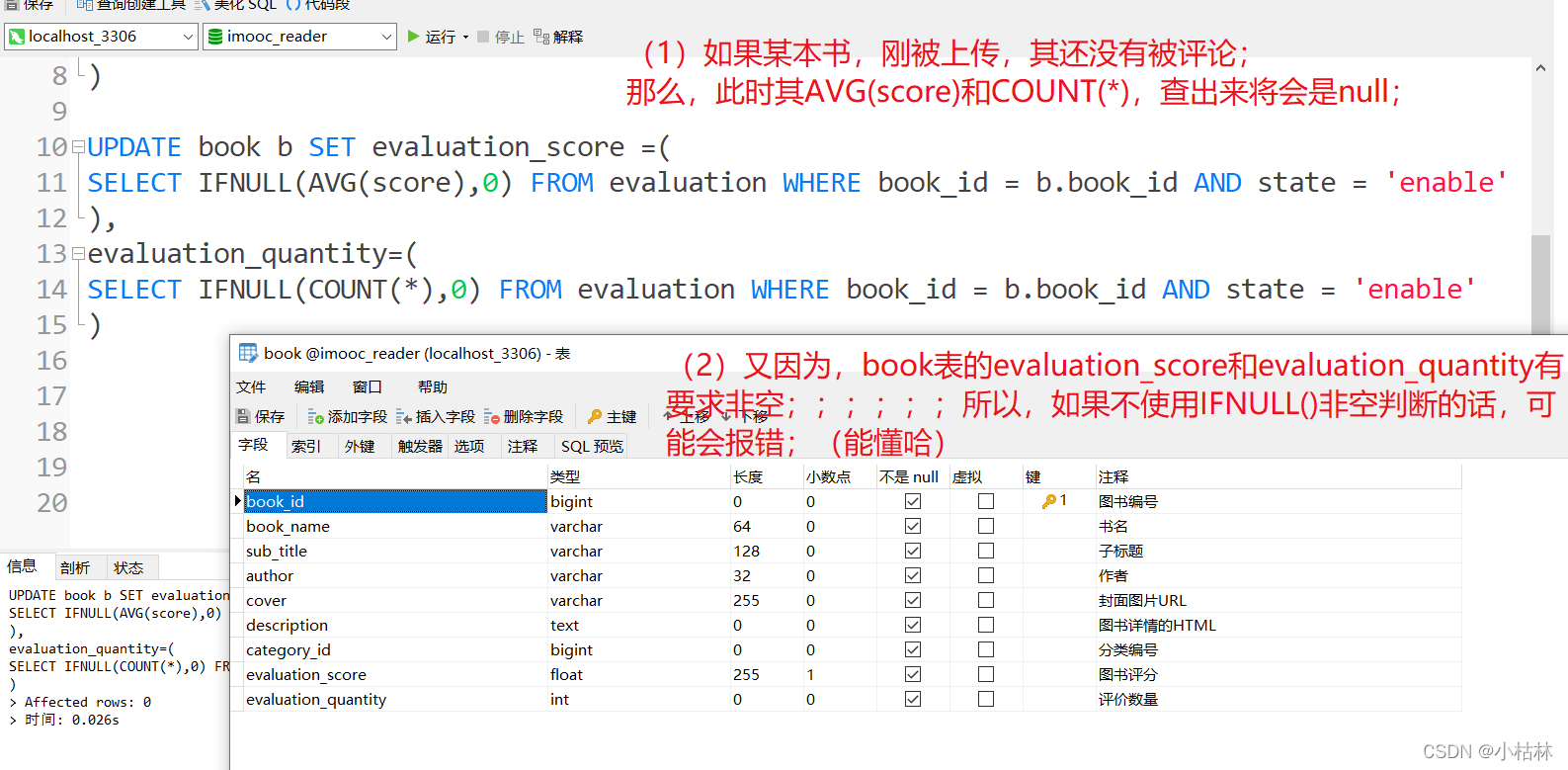Toggle Not Null checkbox for book_name
The image size is (1568, 770).
pyautogui.click(x=913, y=526)
